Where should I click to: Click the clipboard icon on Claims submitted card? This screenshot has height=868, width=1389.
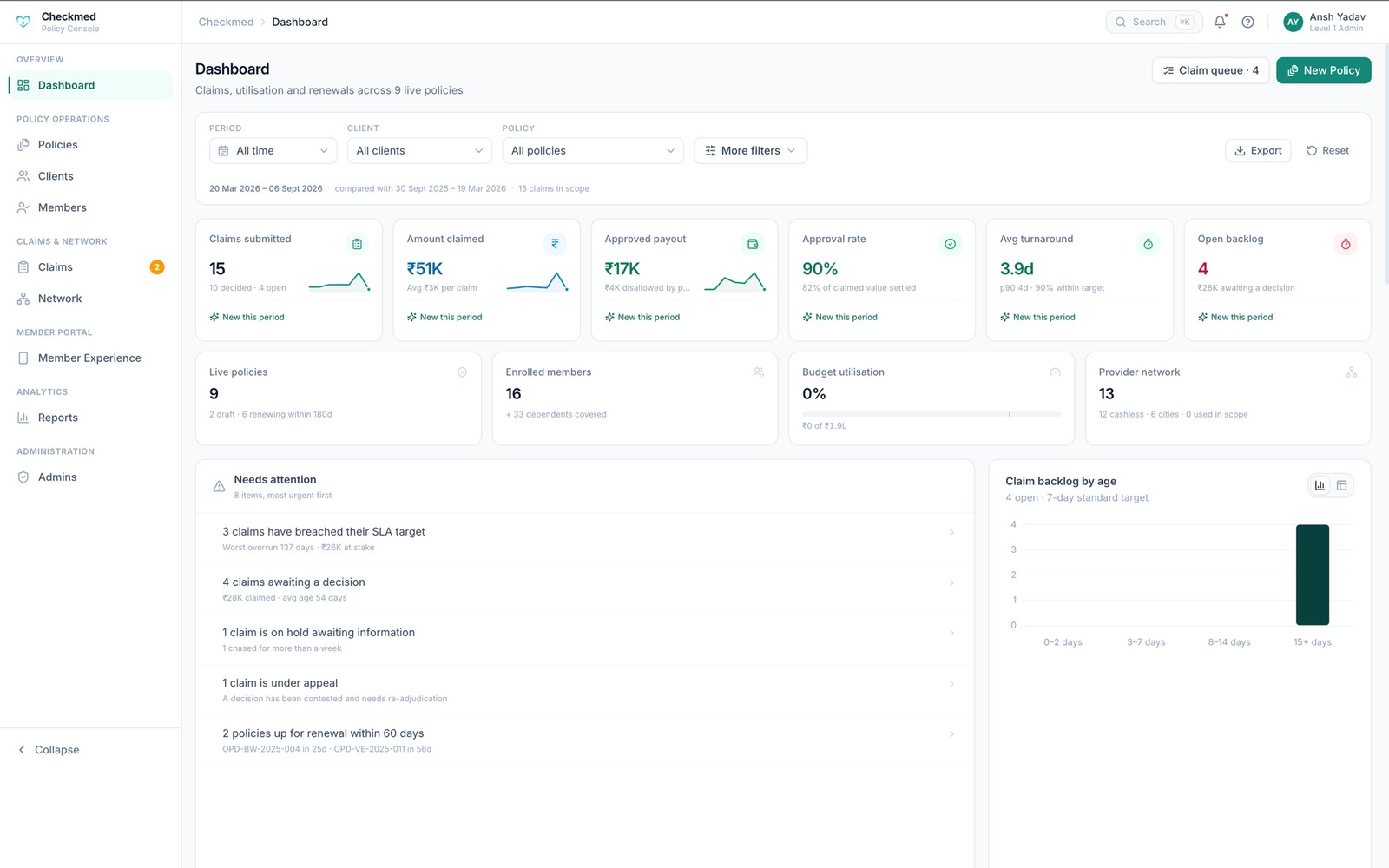(357, 244)
